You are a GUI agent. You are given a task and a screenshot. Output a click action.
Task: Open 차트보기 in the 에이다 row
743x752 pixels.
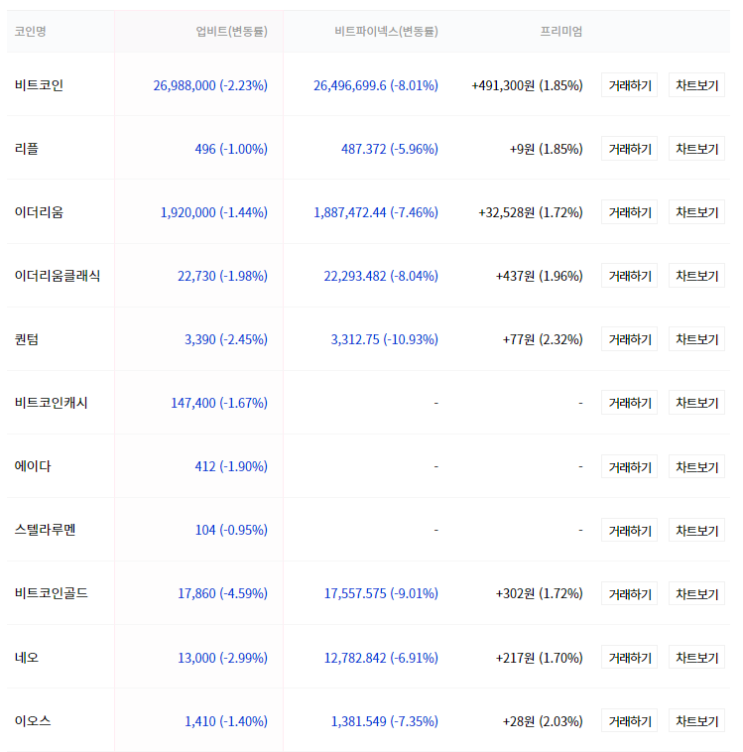[696, 467]
